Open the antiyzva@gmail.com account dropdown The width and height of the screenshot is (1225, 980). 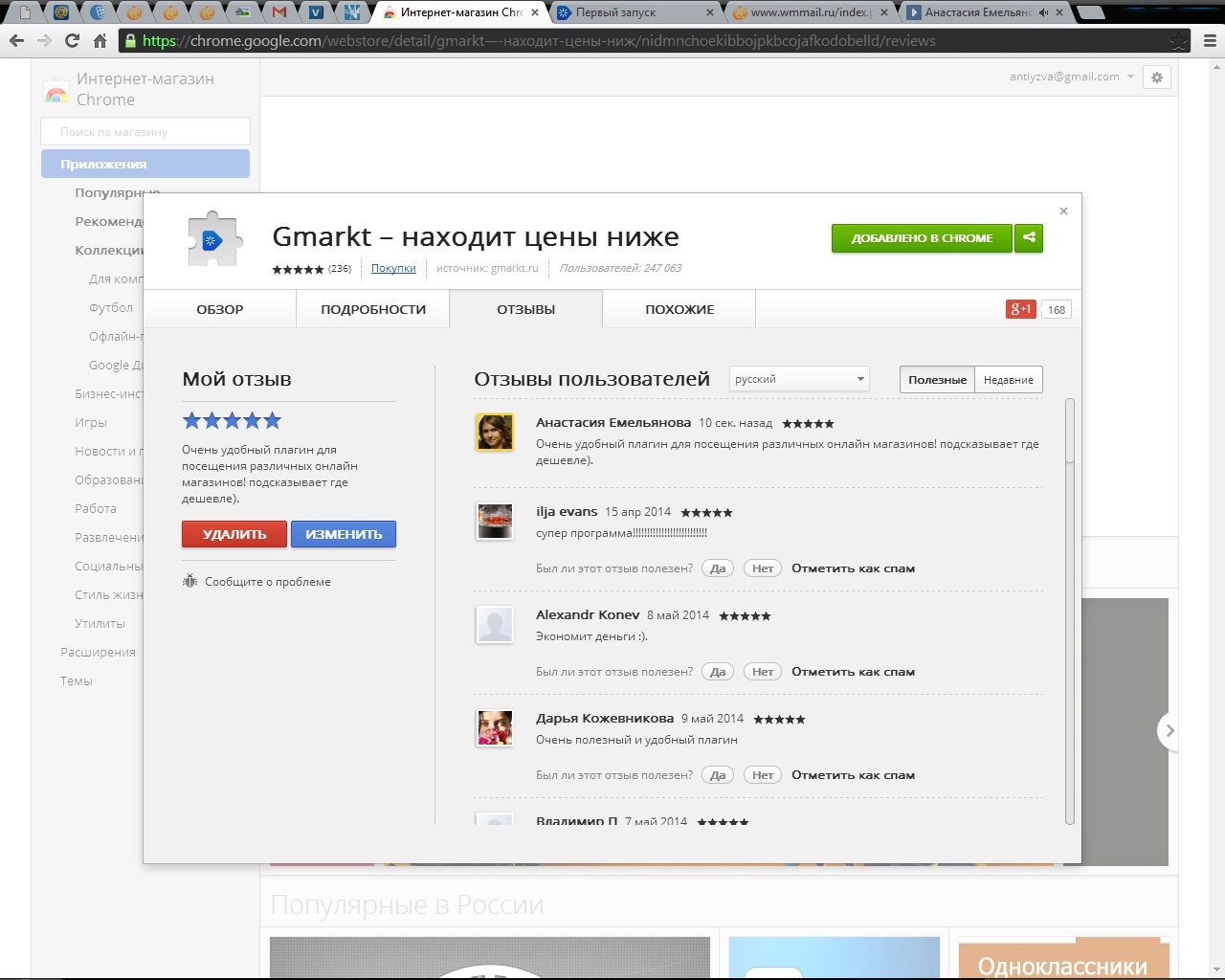click(x=1072, y=77)
